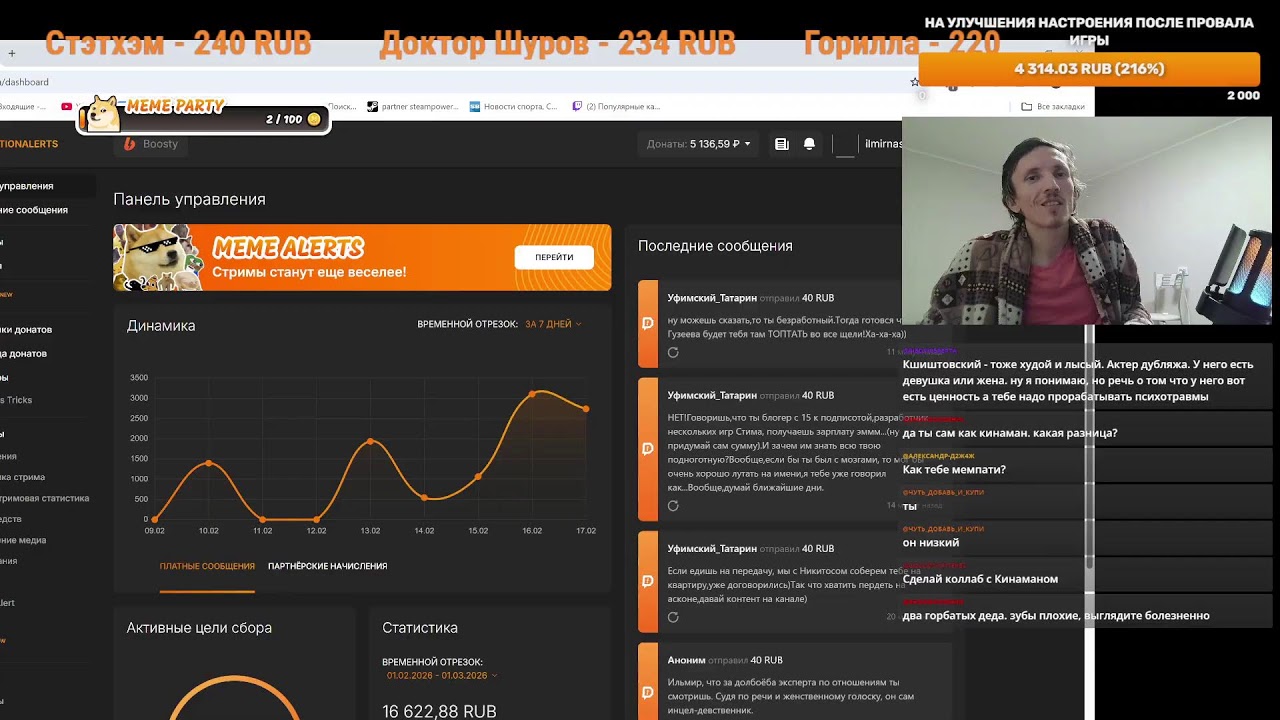The width and height of the screenshot is (1280, 720).
Task: Click the 'Доктор Шуров - 234 RUB' ticker text
Action: coord(557,44)
